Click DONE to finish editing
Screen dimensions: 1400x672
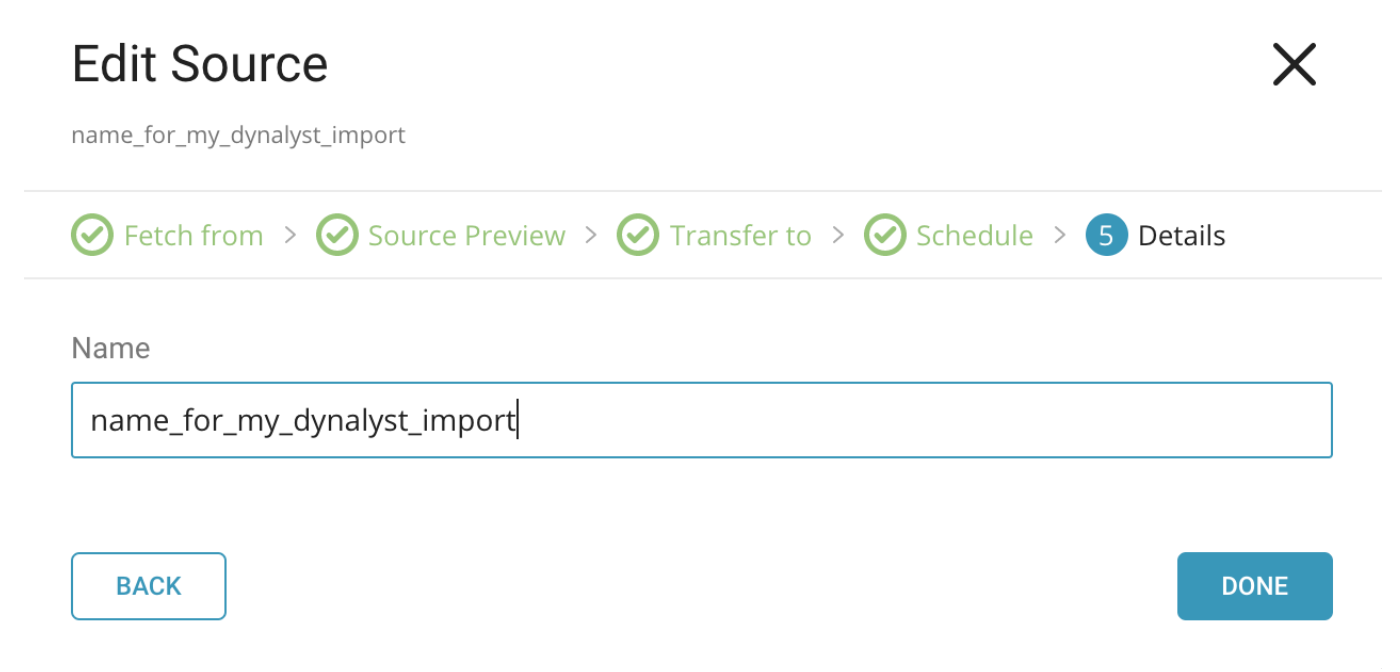(1254, 586)
